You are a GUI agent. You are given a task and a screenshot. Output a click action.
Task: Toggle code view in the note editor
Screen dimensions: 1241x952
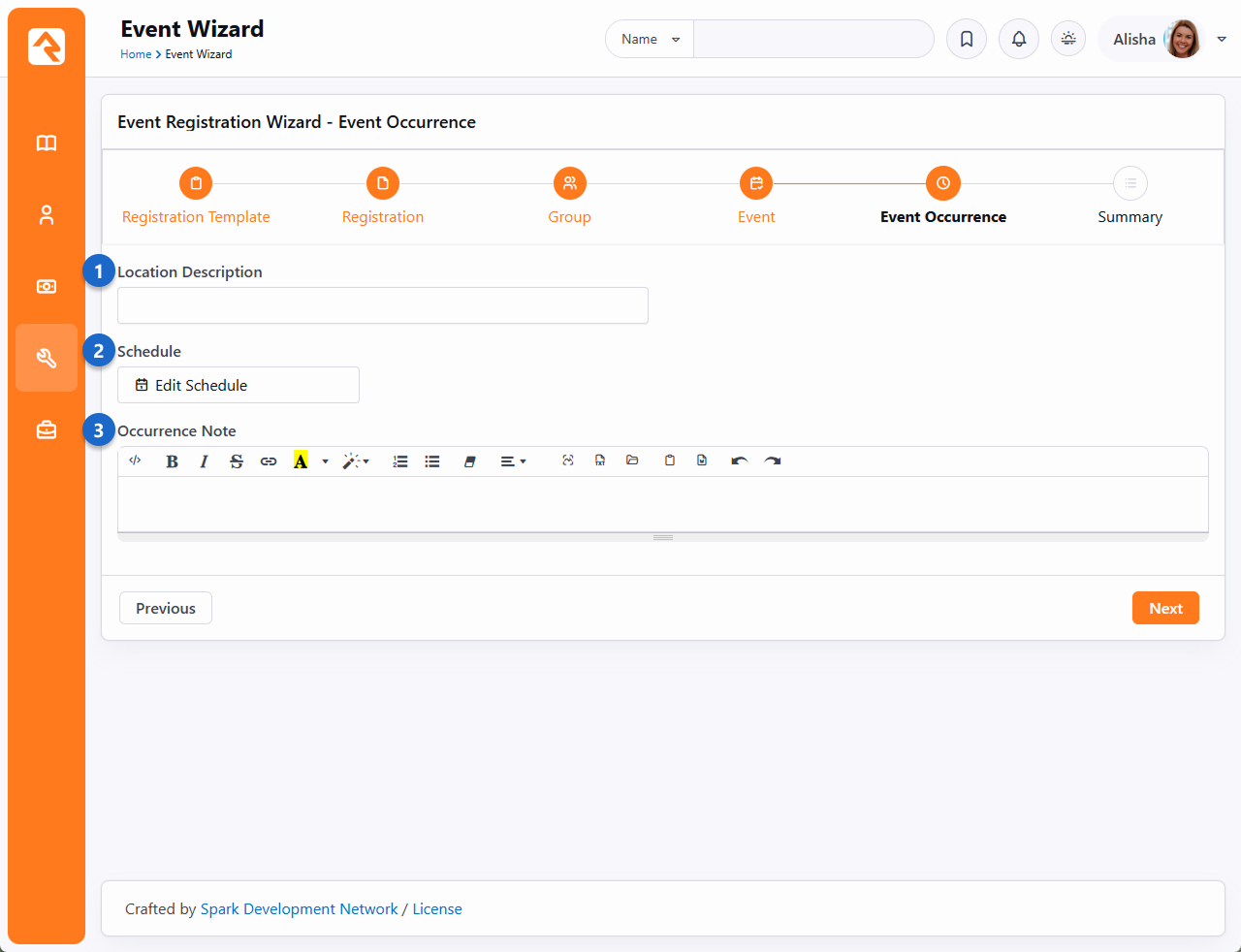[x=136, y=461]
